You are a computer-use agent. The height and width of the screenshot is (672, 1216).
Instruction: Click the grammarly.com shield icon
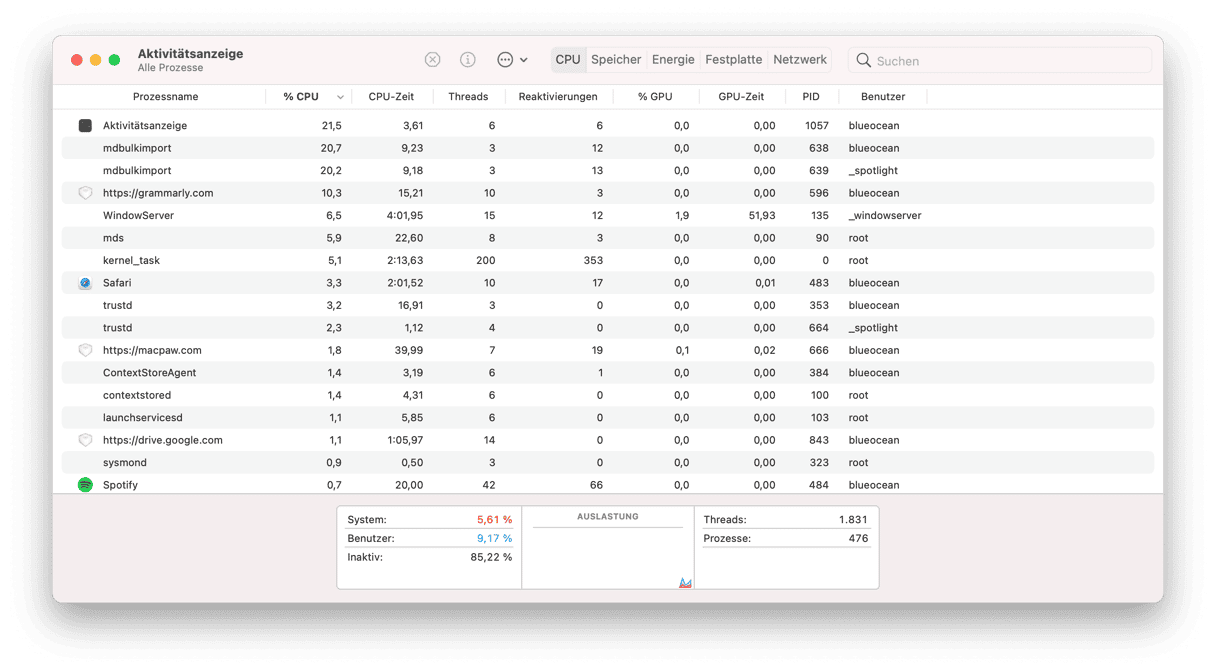pyautogui.click(x=85, y=193)
